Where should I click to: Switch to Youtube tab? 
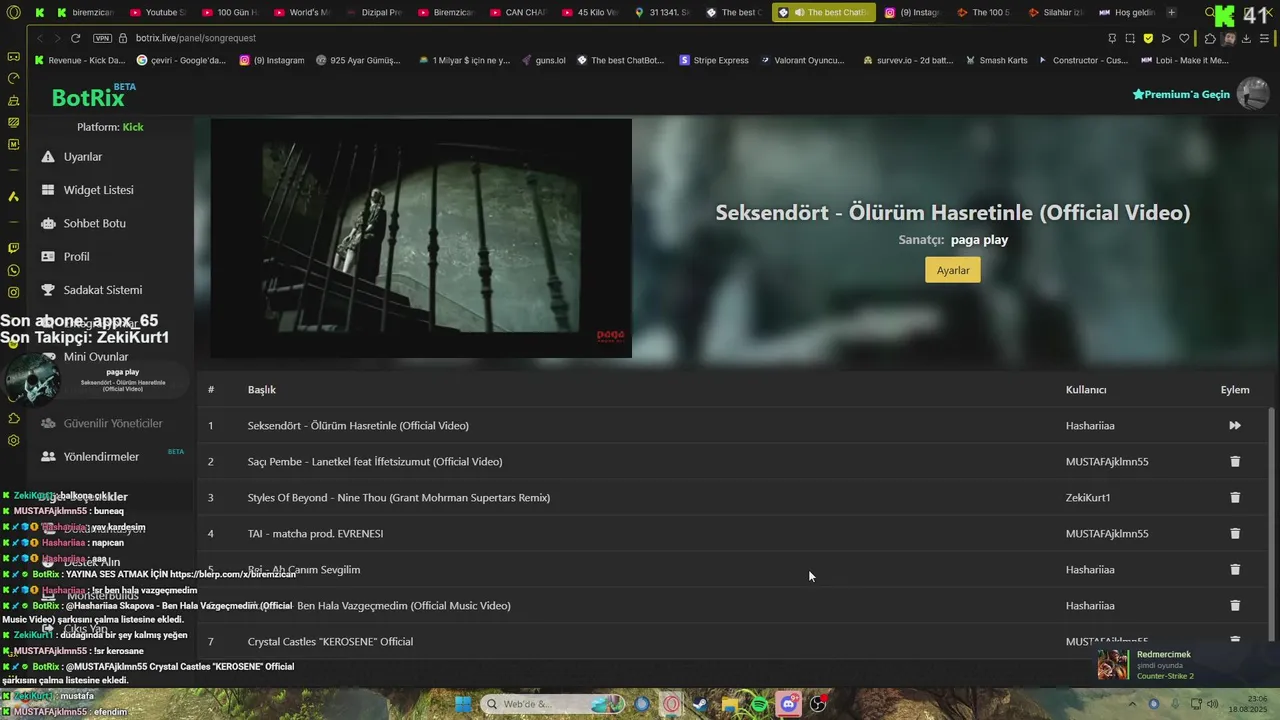coord(157,12)
